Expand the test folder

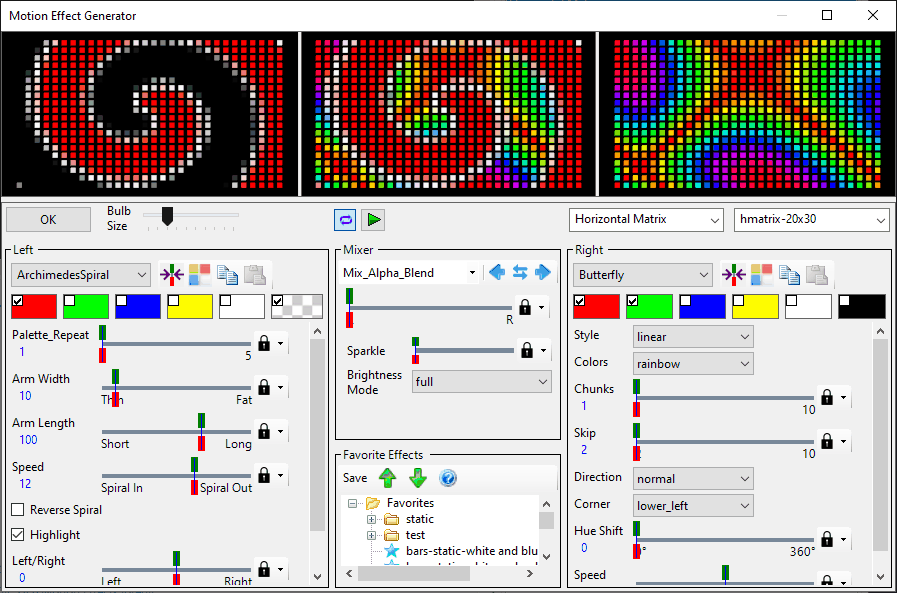(371, 535)
